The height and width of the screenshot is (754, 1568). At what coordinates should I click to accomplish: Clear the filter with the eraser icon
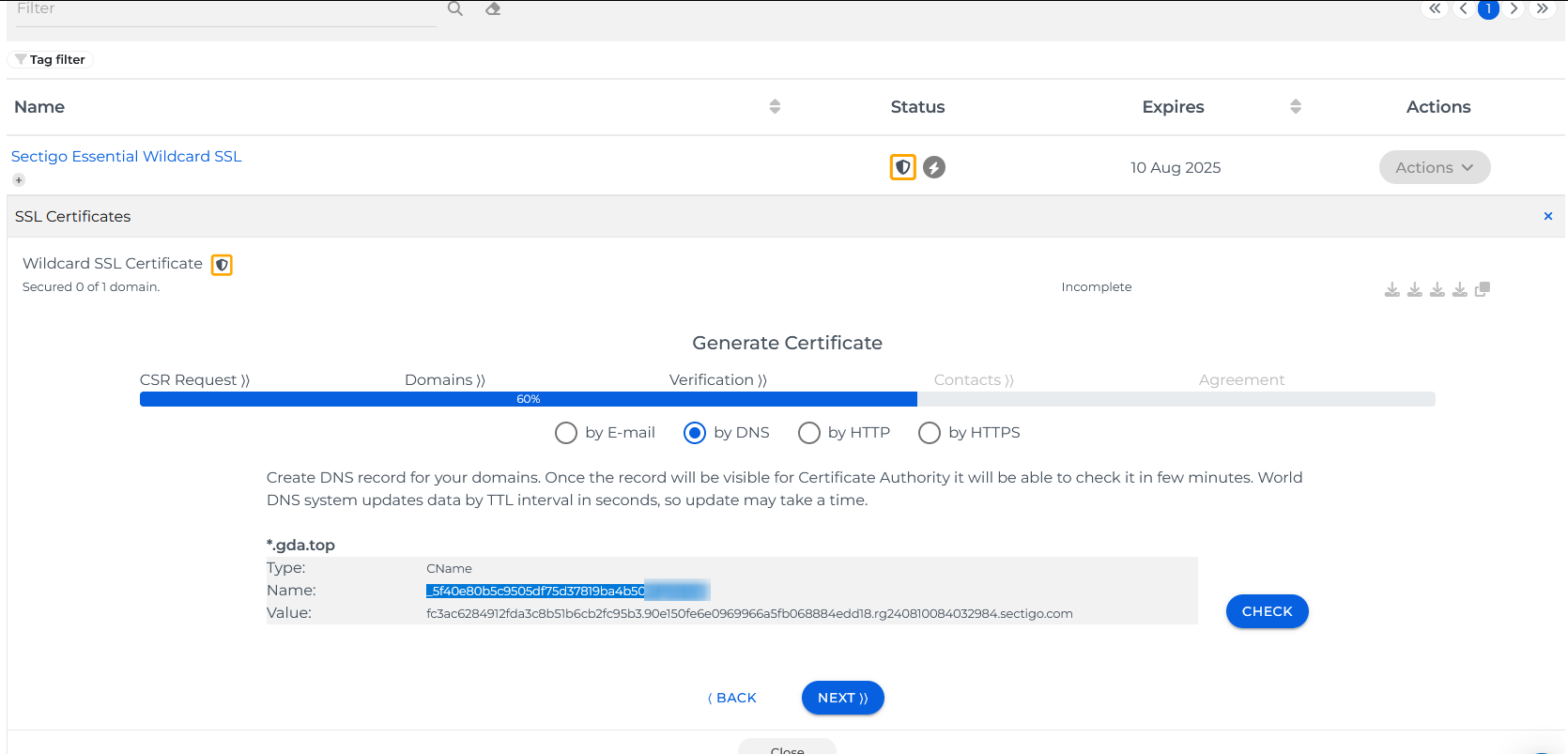coord(493,9)
